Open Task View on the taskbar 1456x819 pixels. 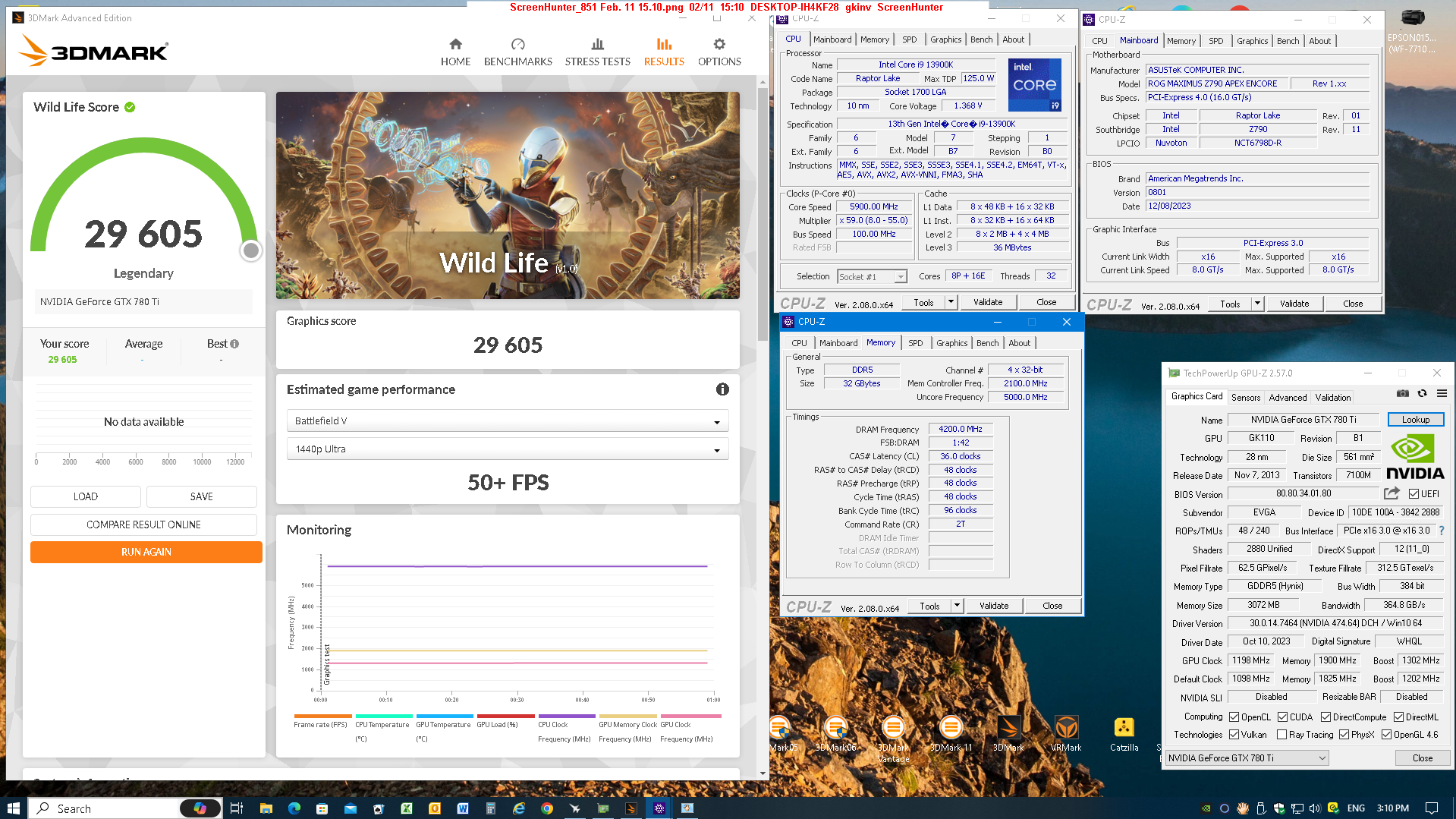coord(236,808)
